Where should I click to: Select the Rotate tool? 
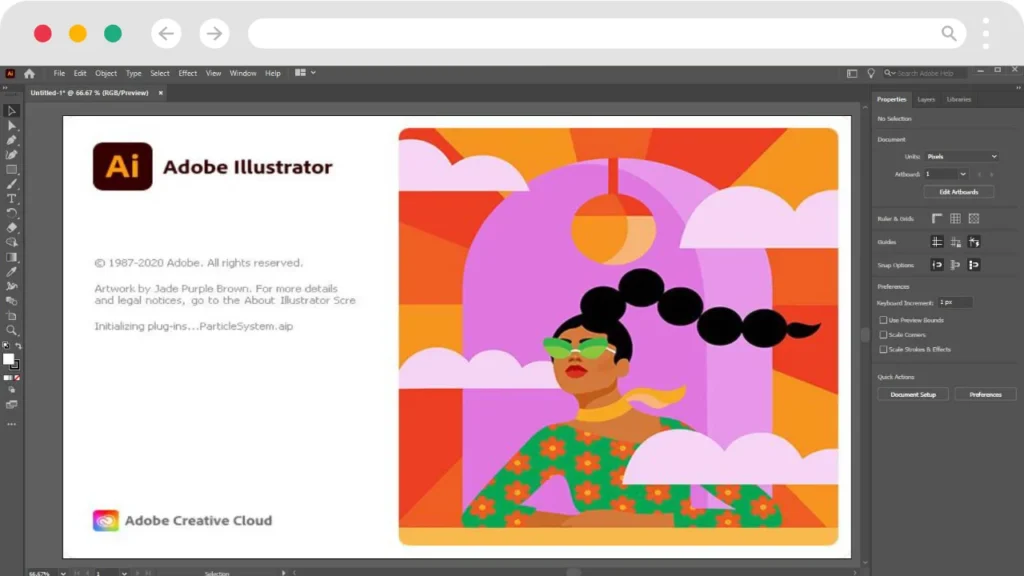pyautogui.click(x=11, y=213)
